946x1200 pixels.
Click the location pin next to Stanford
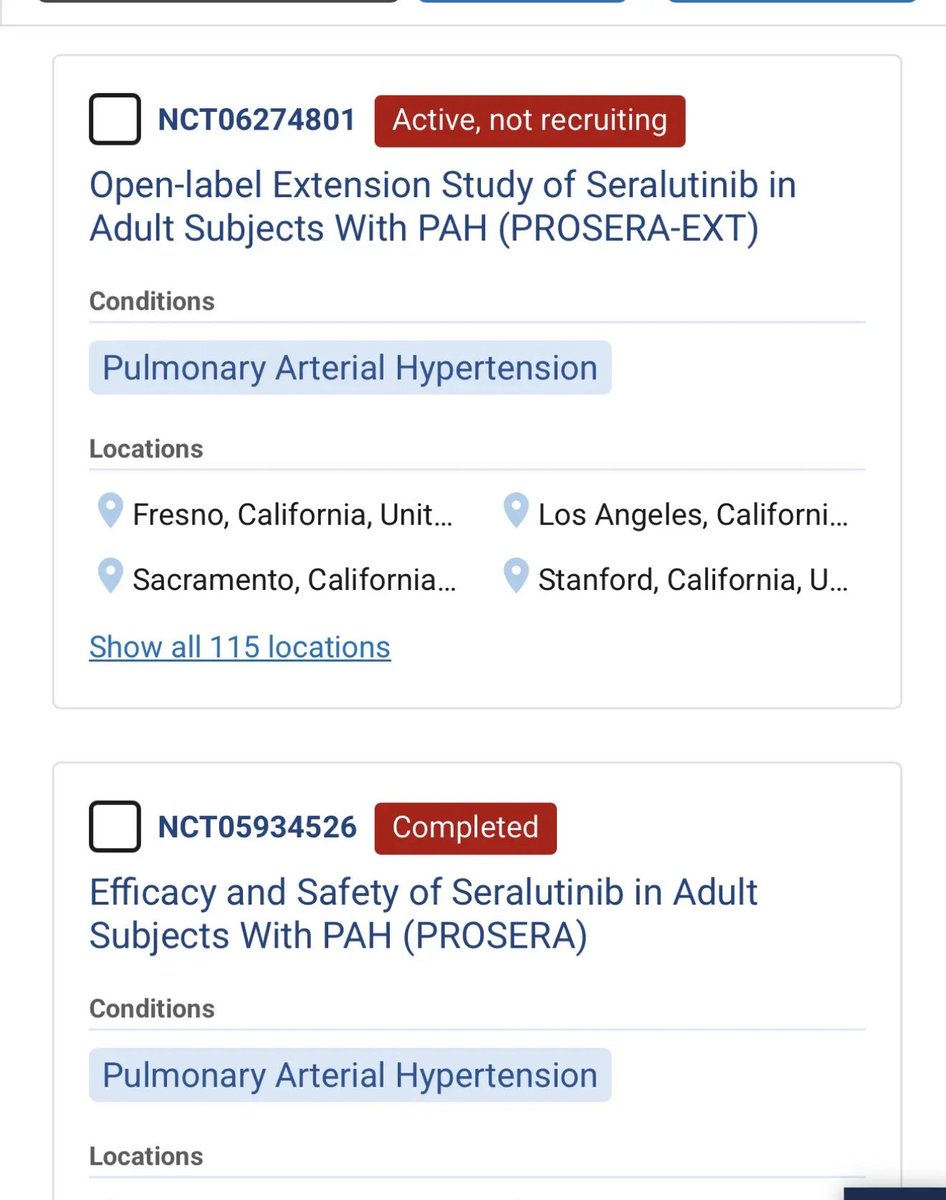[515, 577]
